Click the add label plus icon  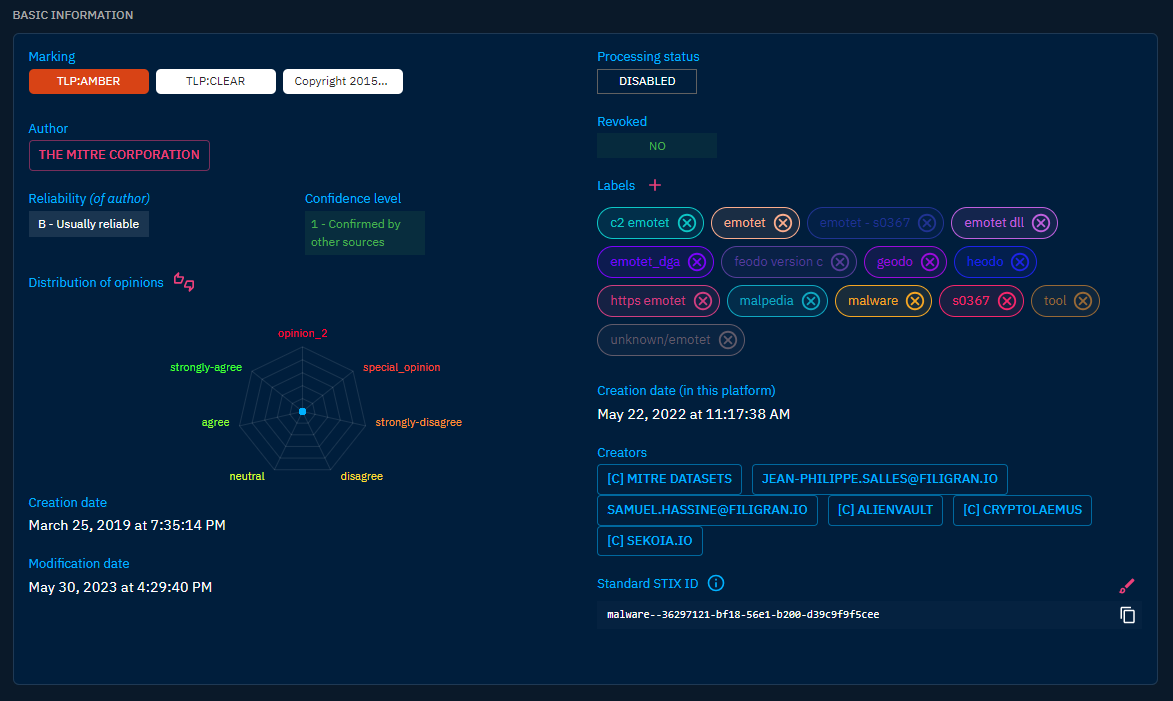pyautogui.click(x=655, y=185)
